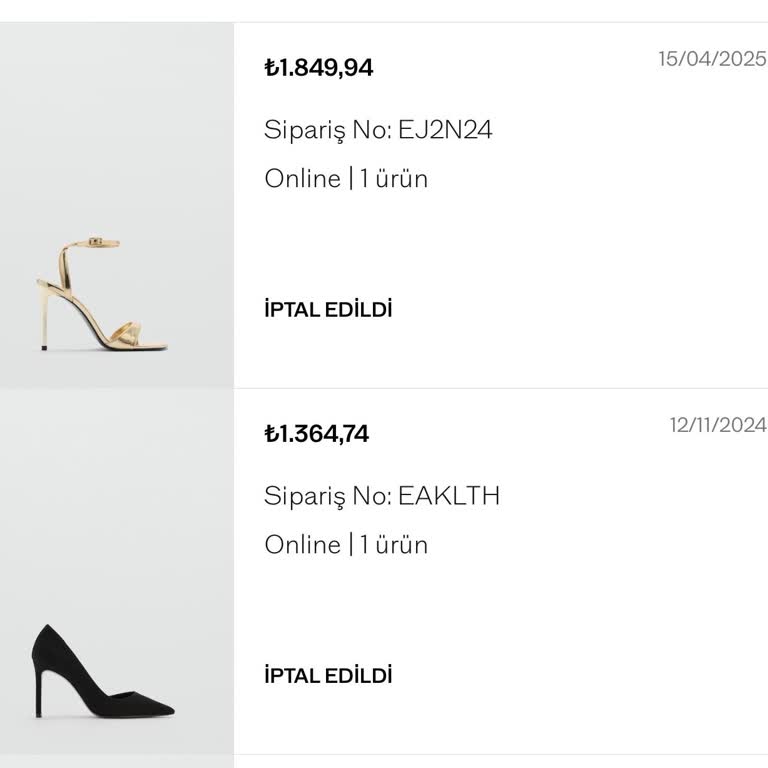The width and height of the screenshot is (768, 768).
Task: Click the ₺1.364,74 order total
Action: coord(317,434)
